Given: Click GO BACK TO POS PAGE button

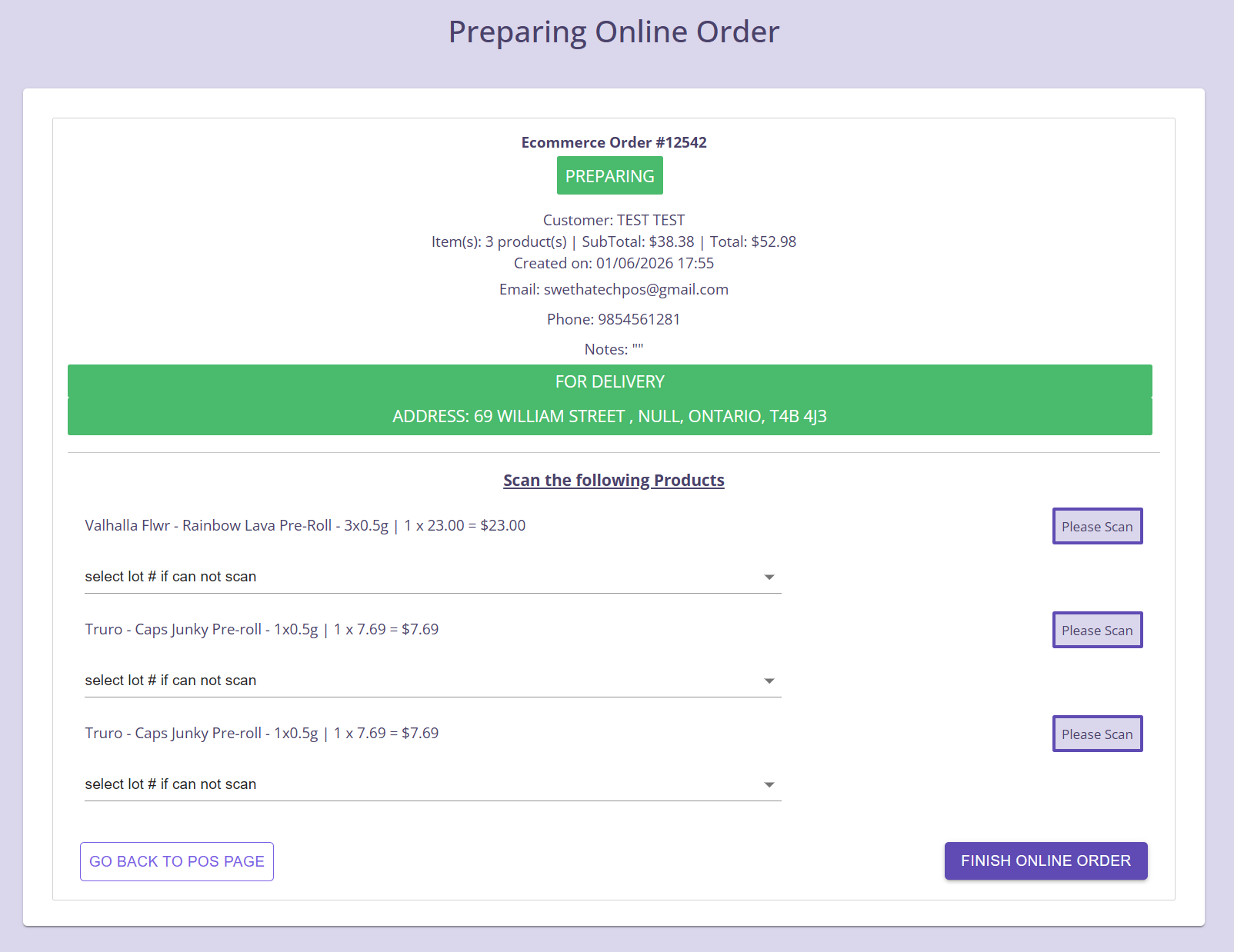Looking at the screenshot, I should 177,861.
